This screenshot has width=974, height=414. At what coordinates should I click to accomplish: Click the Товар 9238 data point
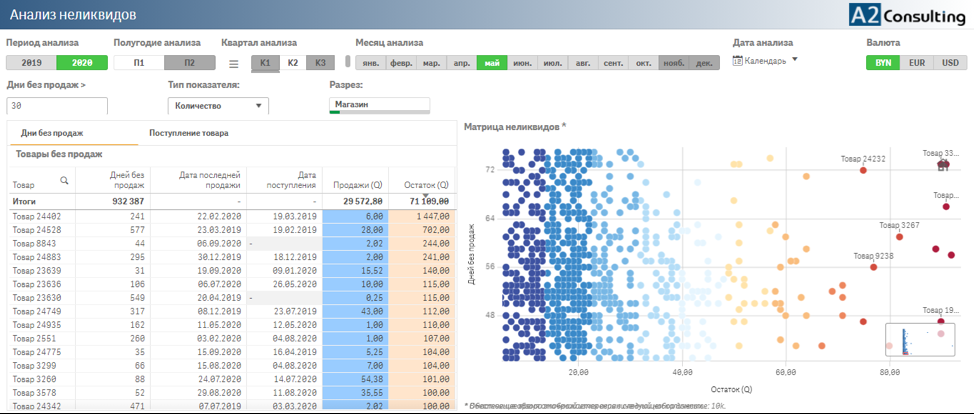click(x=873, y=267)
